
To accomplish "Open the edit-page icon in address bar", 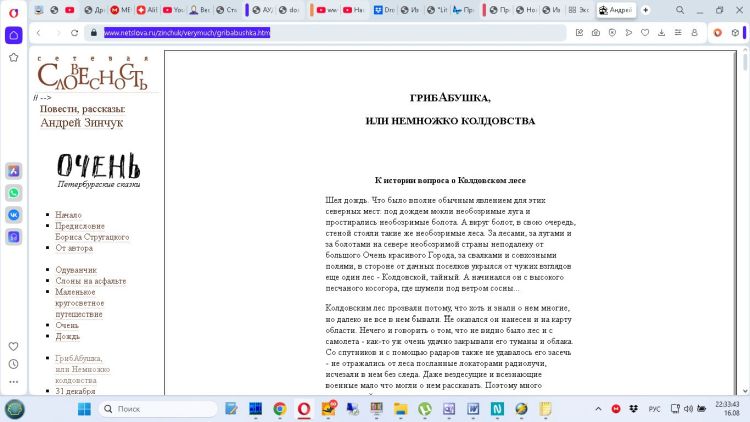I will (579, 33).
